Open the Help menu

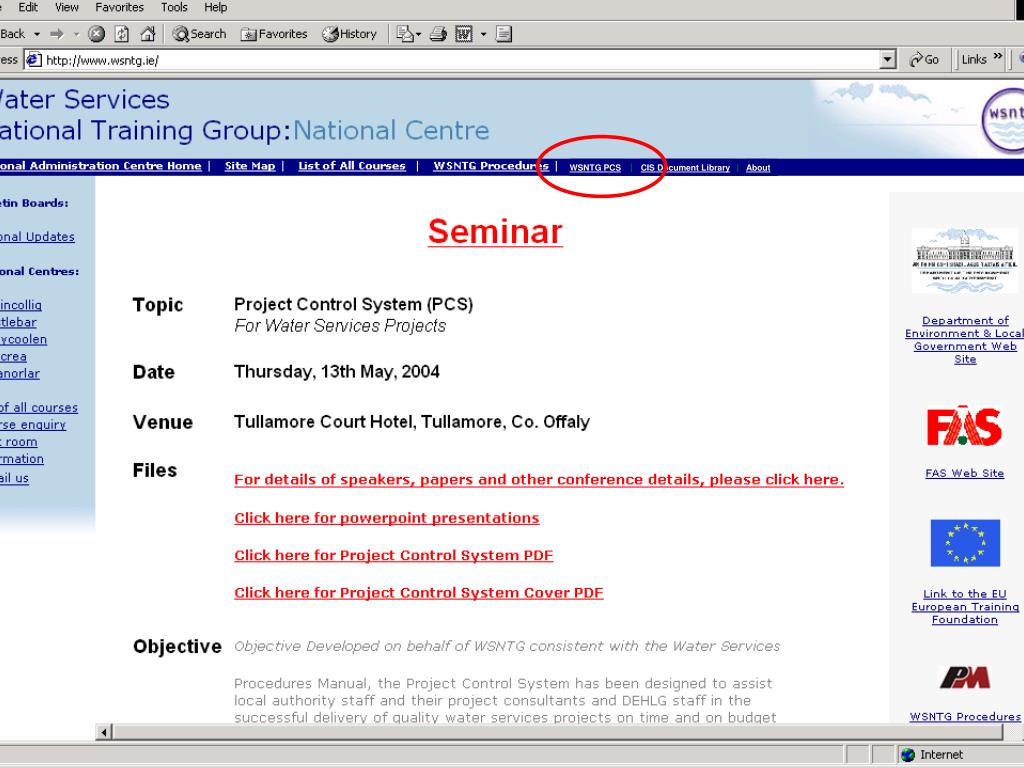(x=216, y=8)
